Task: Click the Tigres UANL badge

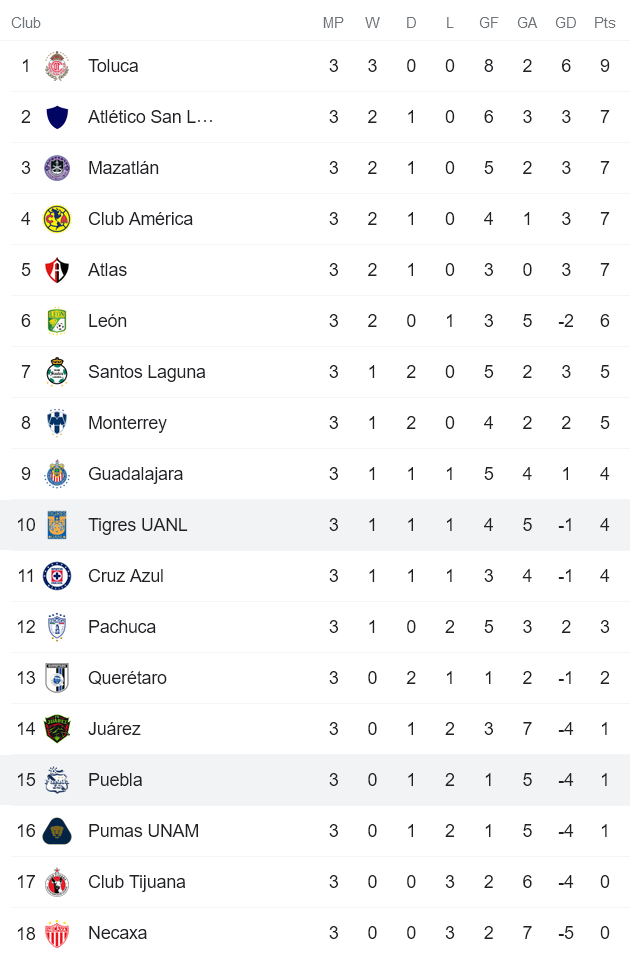Action: click(x=57, y=525)
